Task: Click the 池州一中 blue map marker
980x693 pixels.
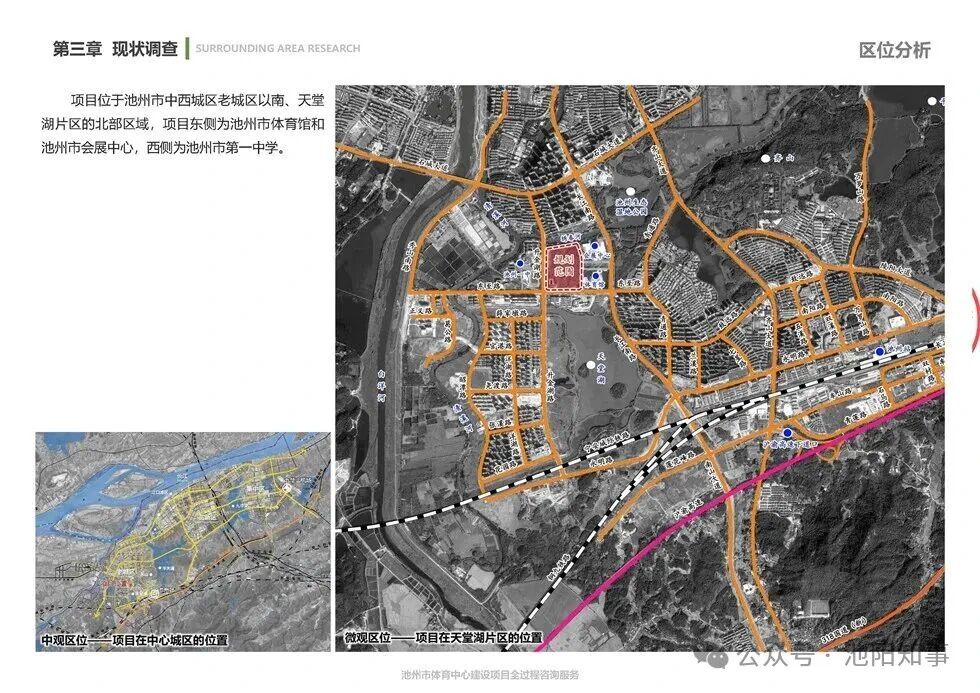Action: click(521, 264)
